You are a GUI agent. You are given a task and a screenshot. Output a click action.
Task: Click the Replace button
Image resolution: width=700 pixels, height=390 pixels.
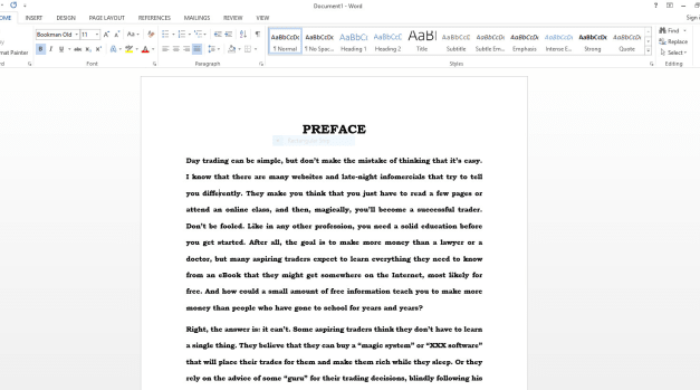click(x=673, y=41)
